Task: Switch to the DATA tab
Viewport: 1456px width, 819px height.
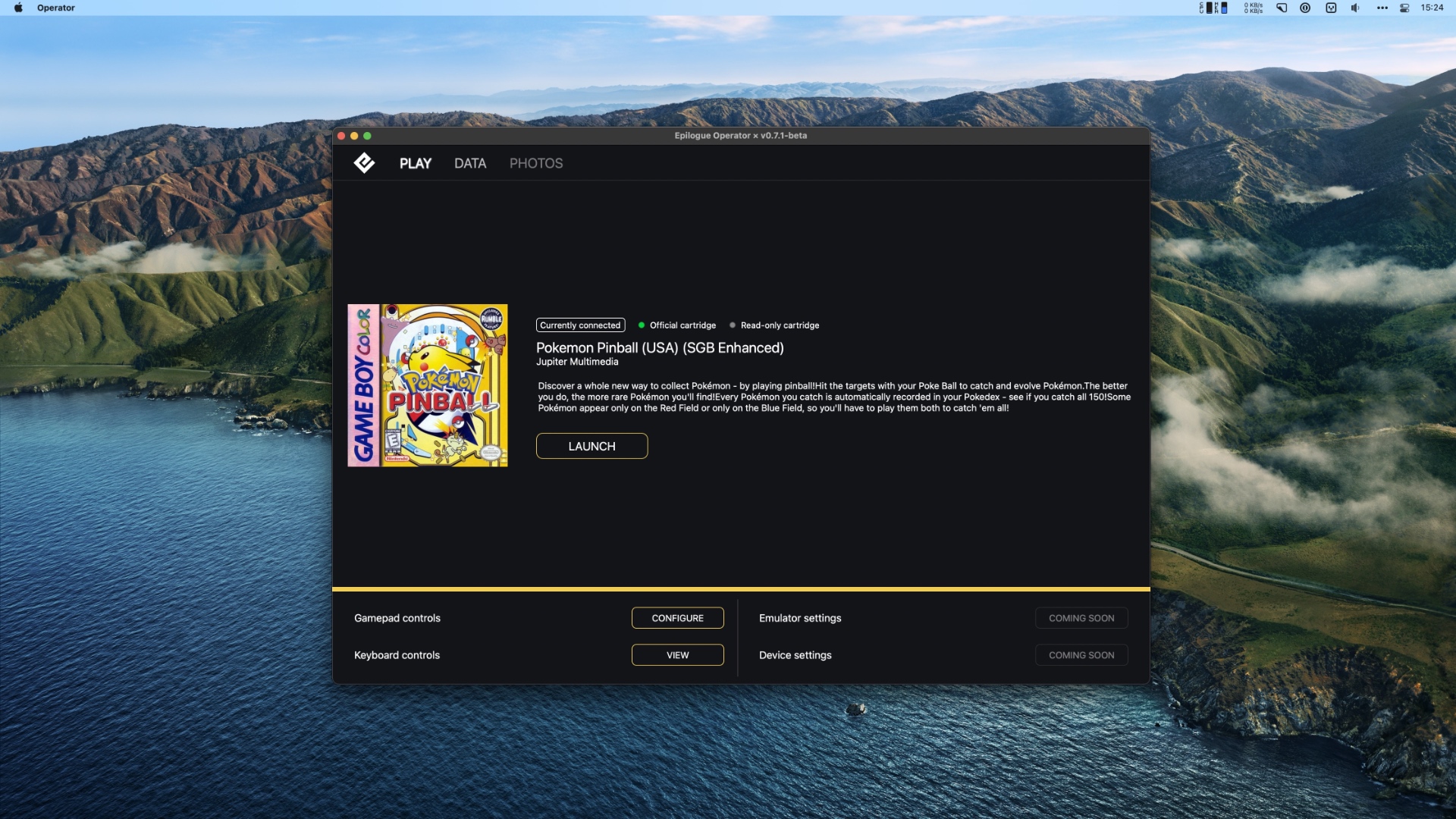Action: point(469,163)
